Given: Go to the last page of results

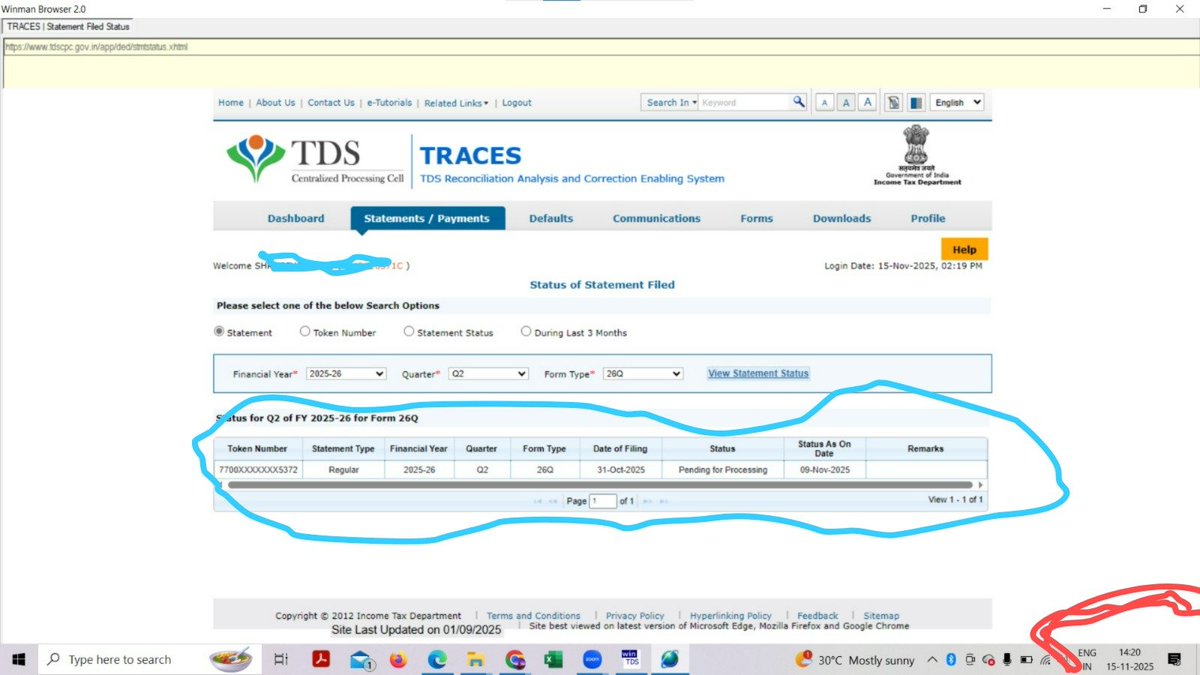Looking at the screenshot, I should [663, 501].
